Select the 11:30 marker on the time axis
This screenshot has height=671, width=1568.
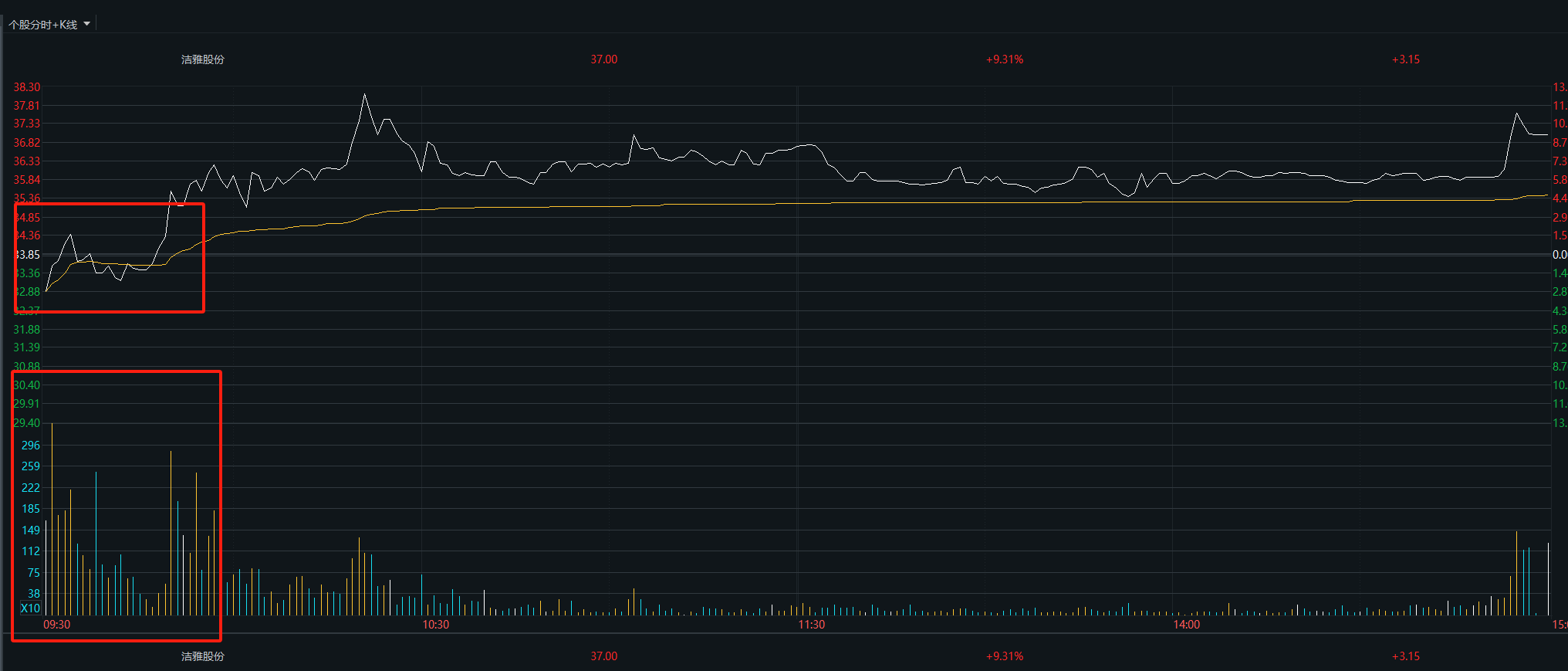[811, 625]
